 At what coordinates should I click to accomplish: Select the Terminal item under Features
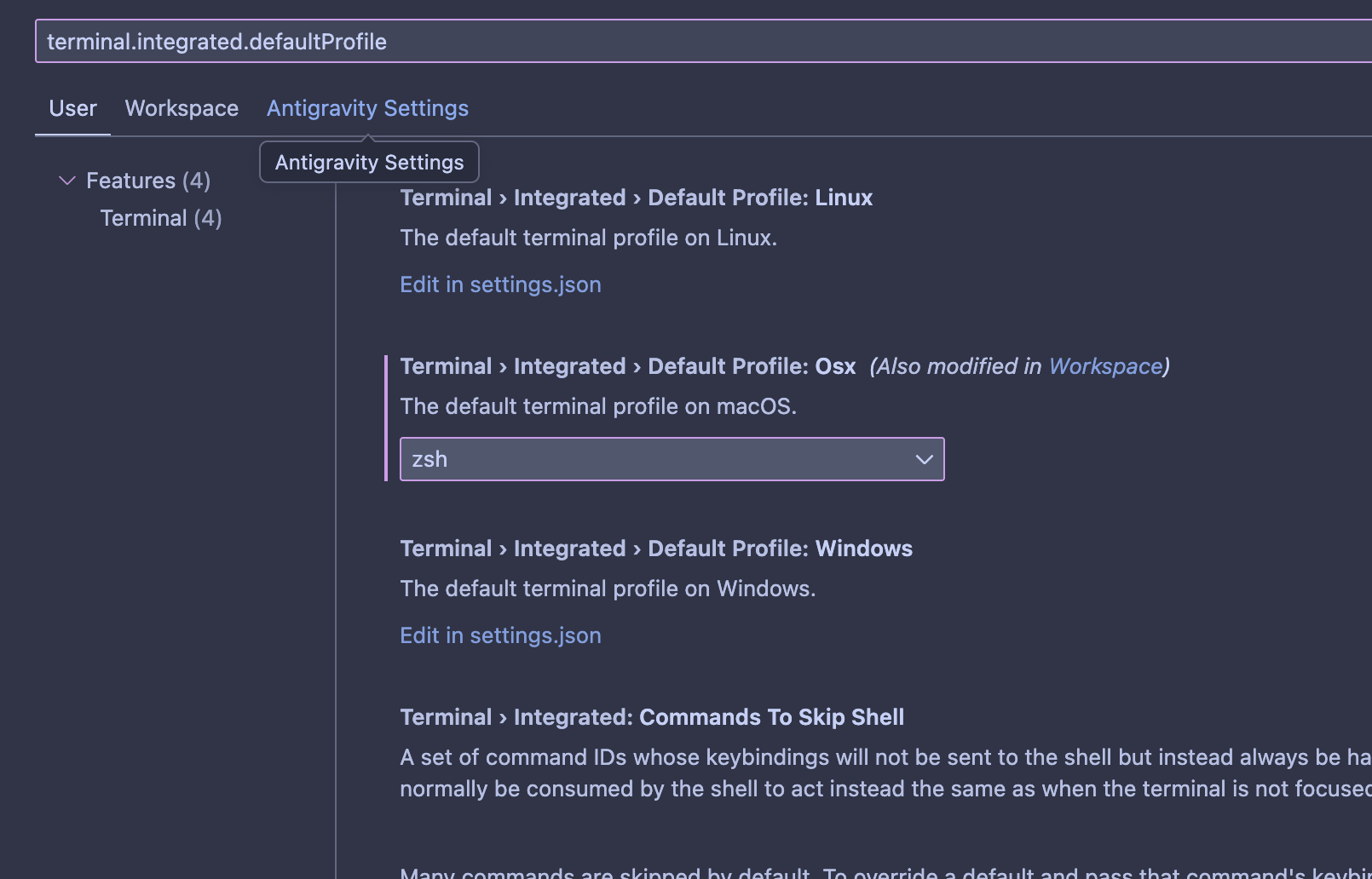160,218
